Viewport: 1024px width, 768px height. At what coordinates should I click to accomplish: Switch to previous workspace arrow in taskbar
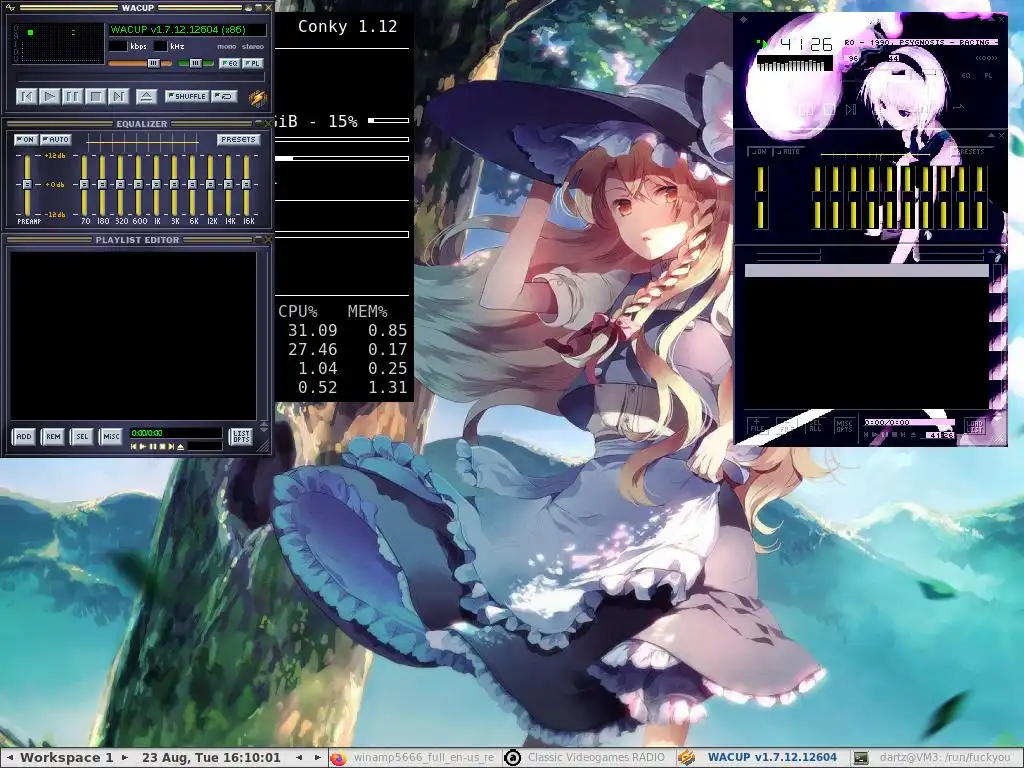click(x=10, y=758)
